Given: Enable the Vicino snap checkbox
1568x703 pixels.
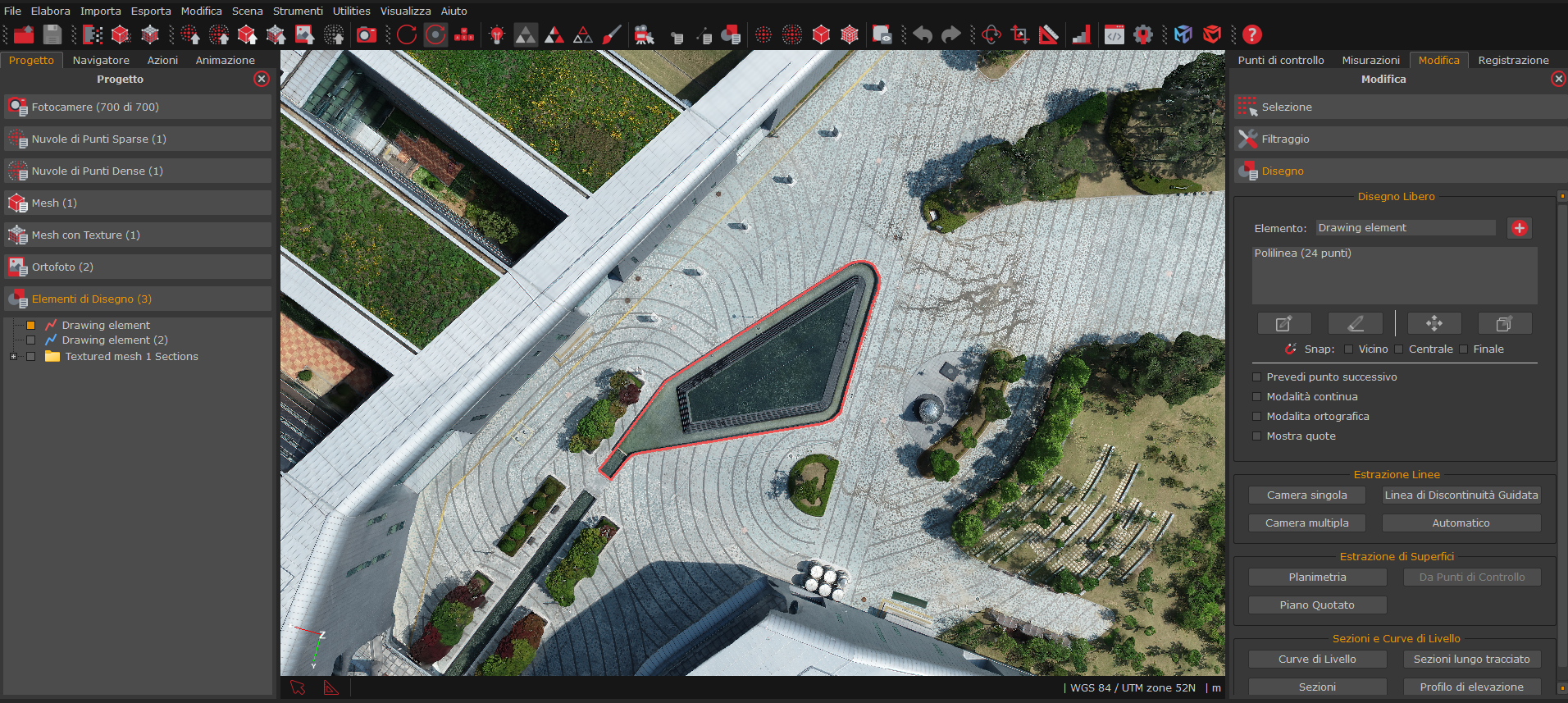Looking at the screenshot, I should 1348,349.
